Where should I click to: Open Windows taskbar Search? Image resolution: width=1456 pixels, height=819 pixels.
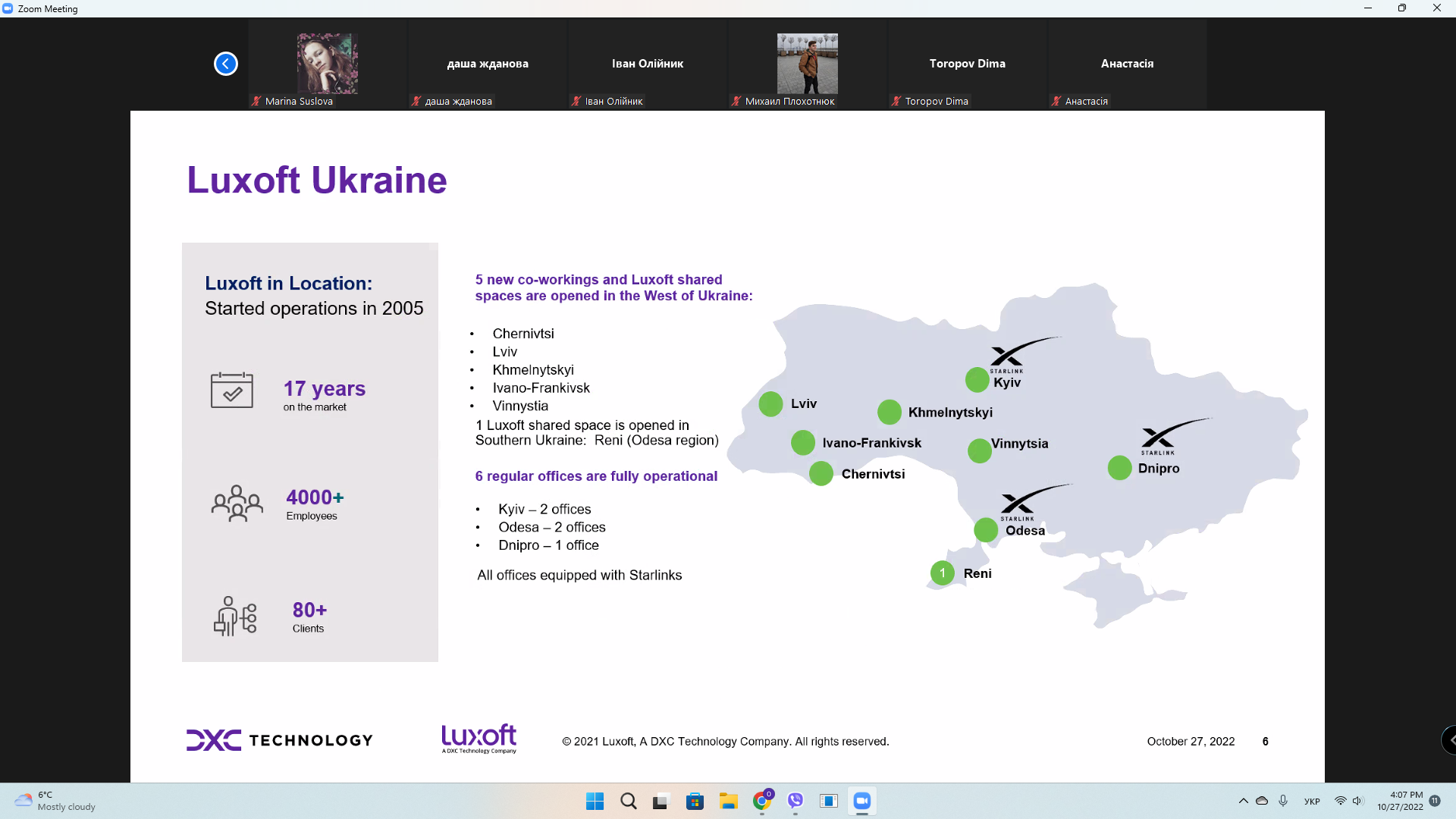[629, 801]
